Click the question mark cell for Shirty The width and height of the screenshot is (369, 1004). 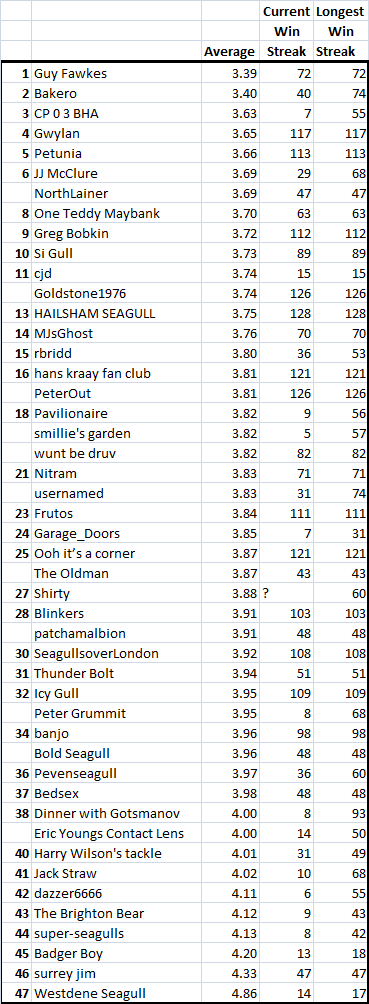coord(286,594)
